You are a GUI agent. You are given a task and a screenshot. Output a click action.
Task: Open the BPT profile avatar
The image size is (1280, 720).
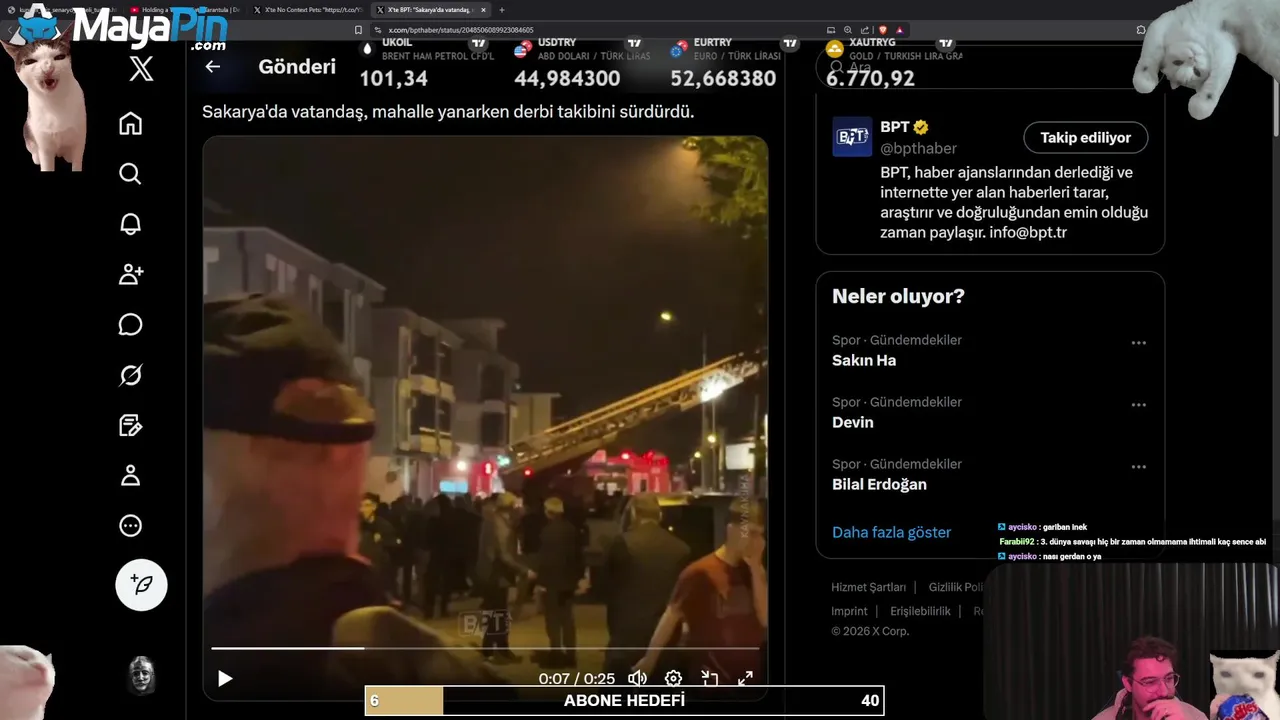click(852, 137)
